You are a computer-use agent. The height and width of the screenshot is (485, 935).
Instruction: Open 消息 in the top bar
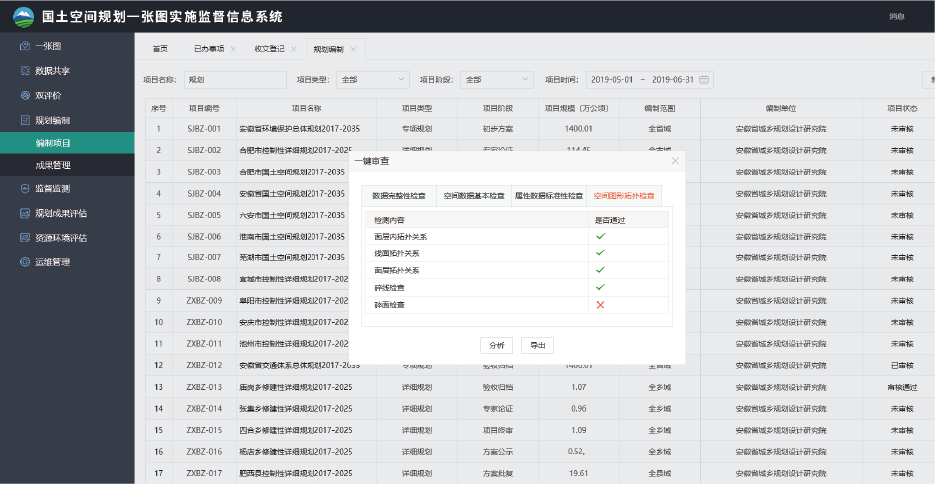896,17
